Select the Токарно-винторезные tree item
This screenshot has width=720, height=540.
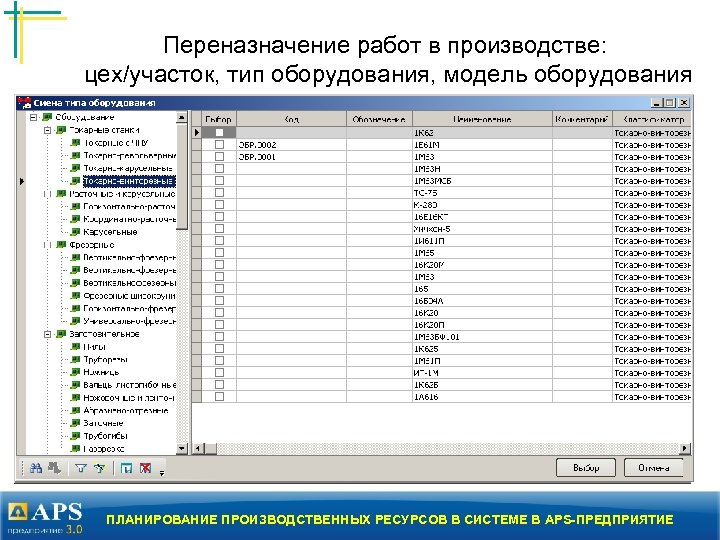[129, 181]
